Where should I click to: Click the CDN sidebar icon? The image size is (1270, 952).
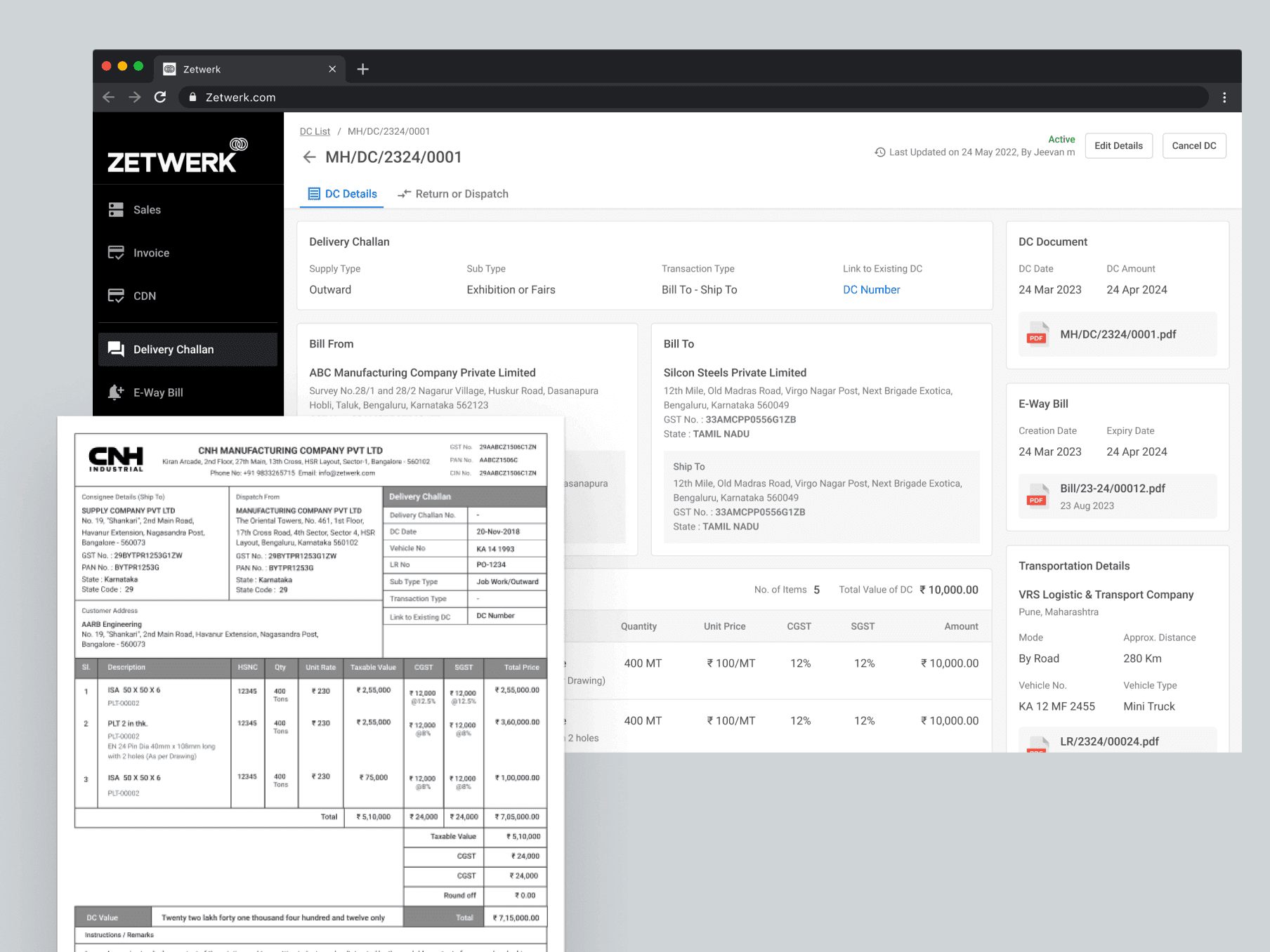coord(116,296)
